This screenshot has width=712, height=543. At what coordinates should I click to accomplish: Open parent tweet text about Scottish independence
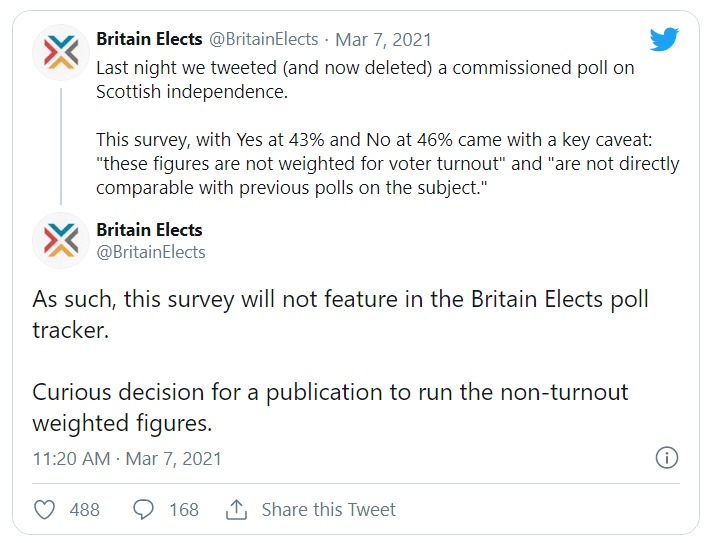(x=365, y=79)
